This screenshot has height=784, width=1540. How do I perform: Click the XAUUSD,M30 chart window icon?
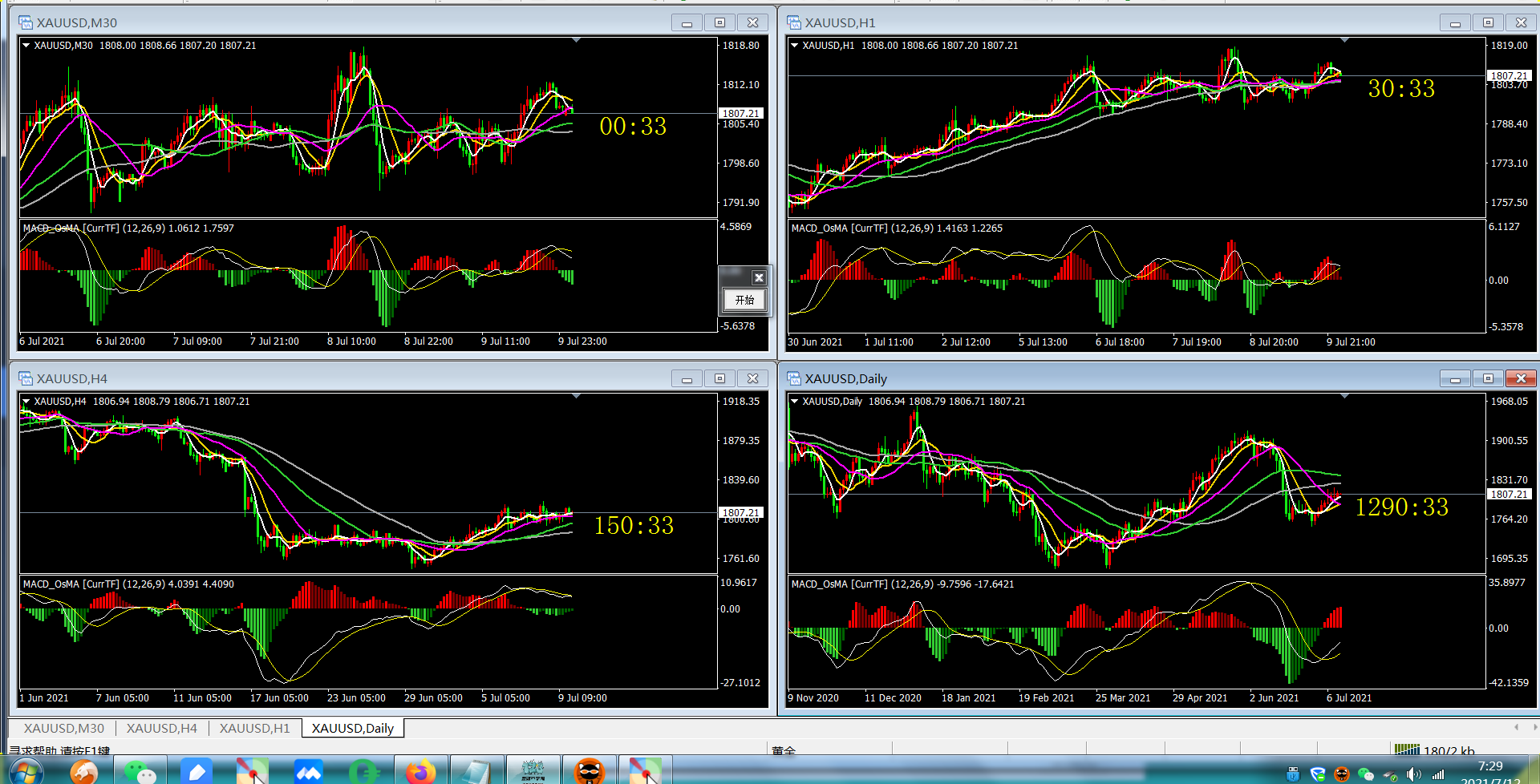point(26,22)
